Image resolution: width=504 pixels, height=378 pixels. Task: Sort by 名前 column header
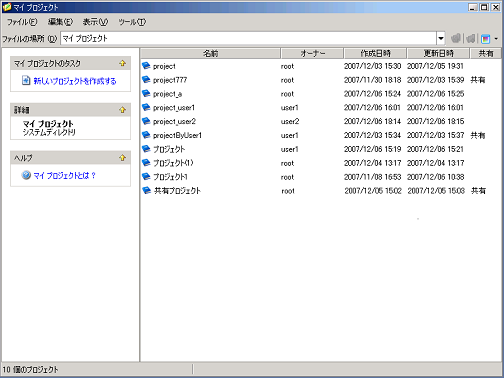pos(210,53)
